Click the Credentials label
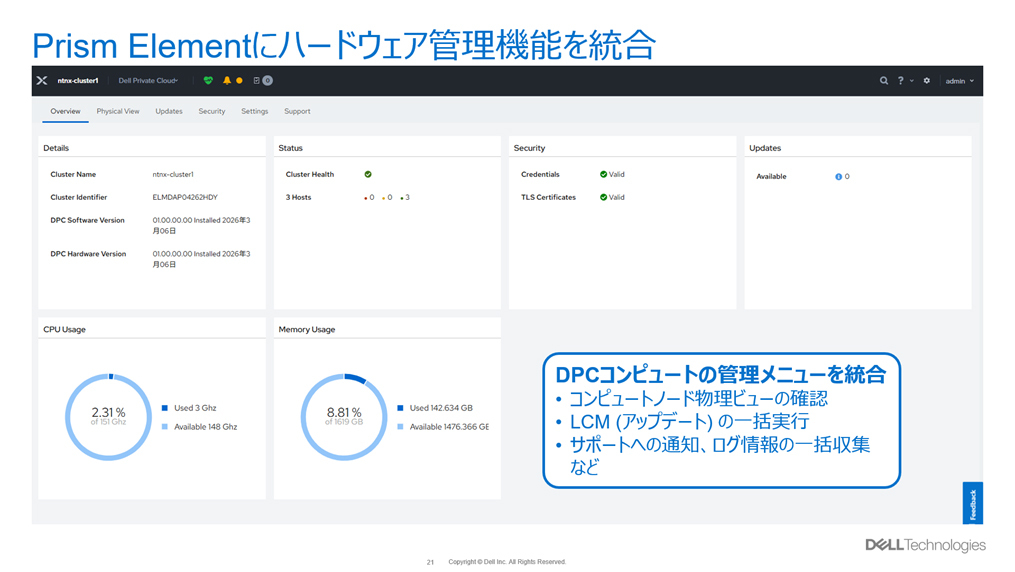The width and height of the screenshot is (1015, 572). click(540, 174)
